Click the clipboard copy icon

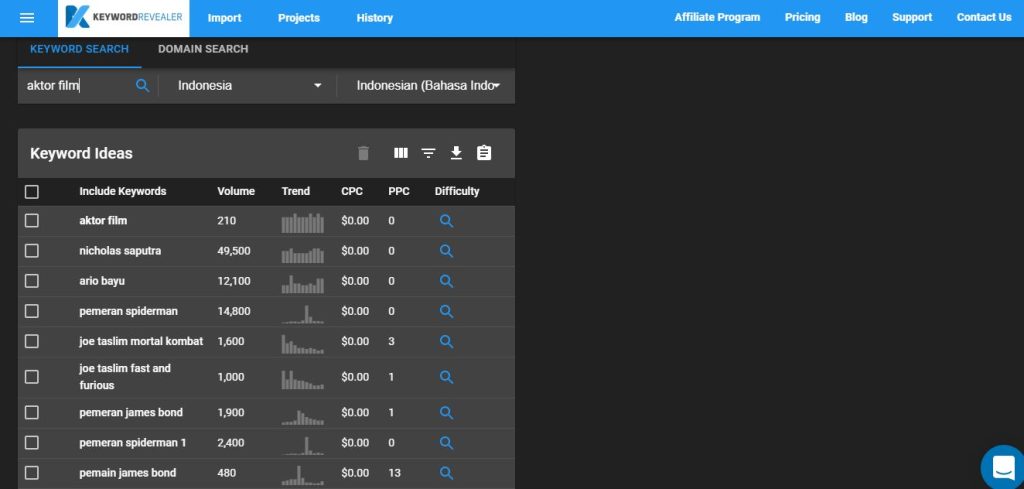(484, 153)
